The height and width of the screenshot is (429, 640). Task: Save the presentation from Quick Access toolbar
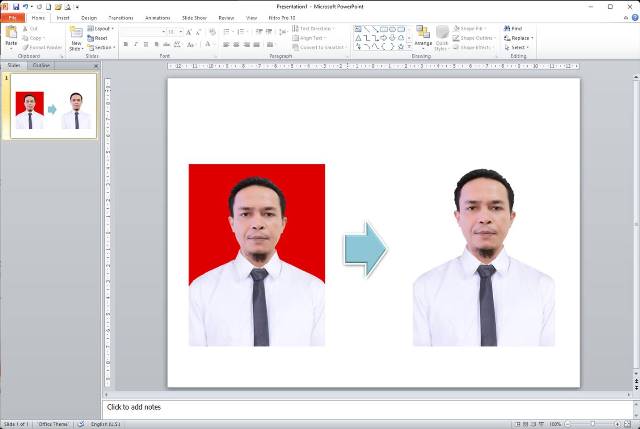click(x=16, y=7)
